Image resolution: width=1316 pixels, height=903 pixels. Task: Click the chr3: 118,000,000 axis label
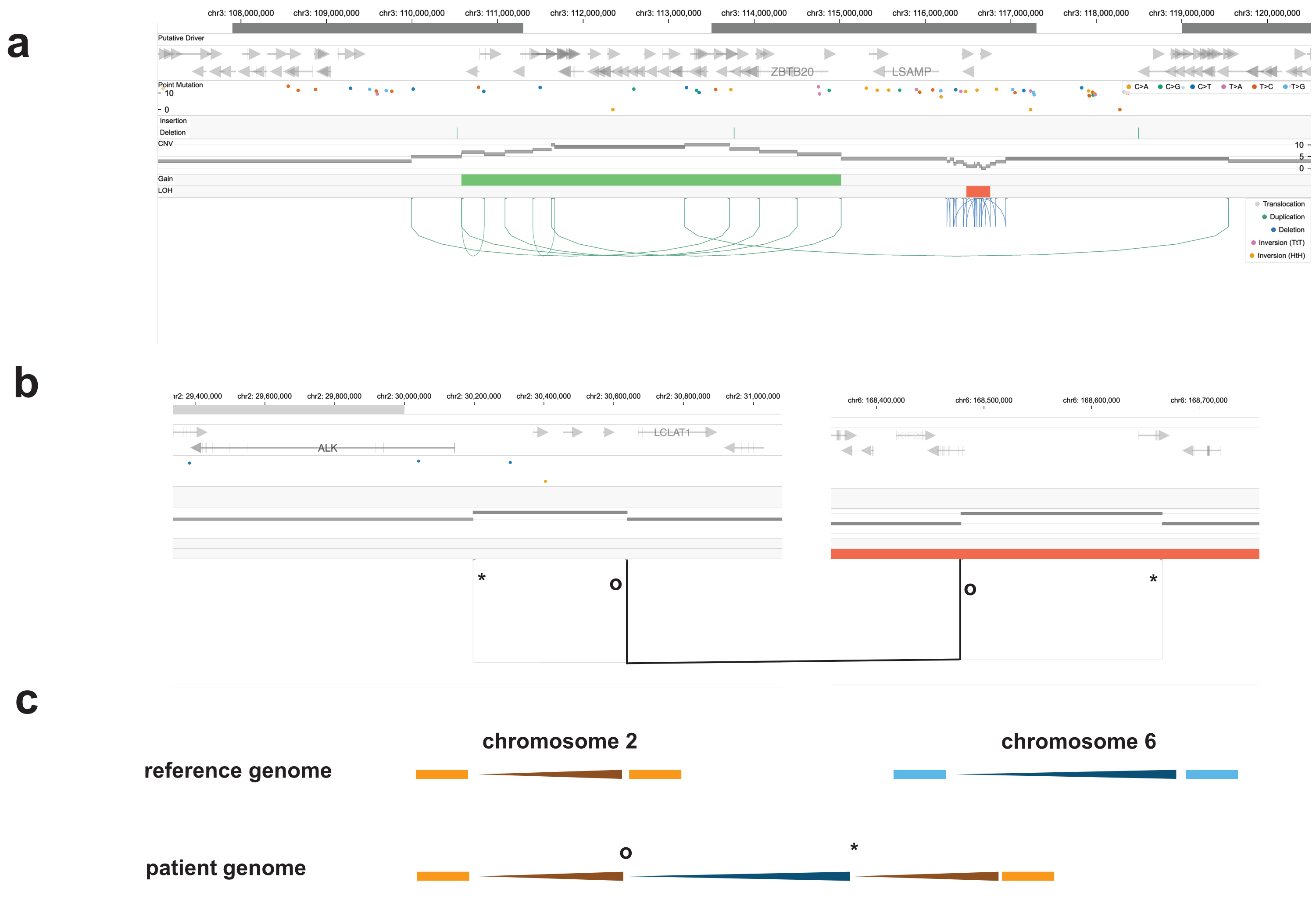(1096, 13)
